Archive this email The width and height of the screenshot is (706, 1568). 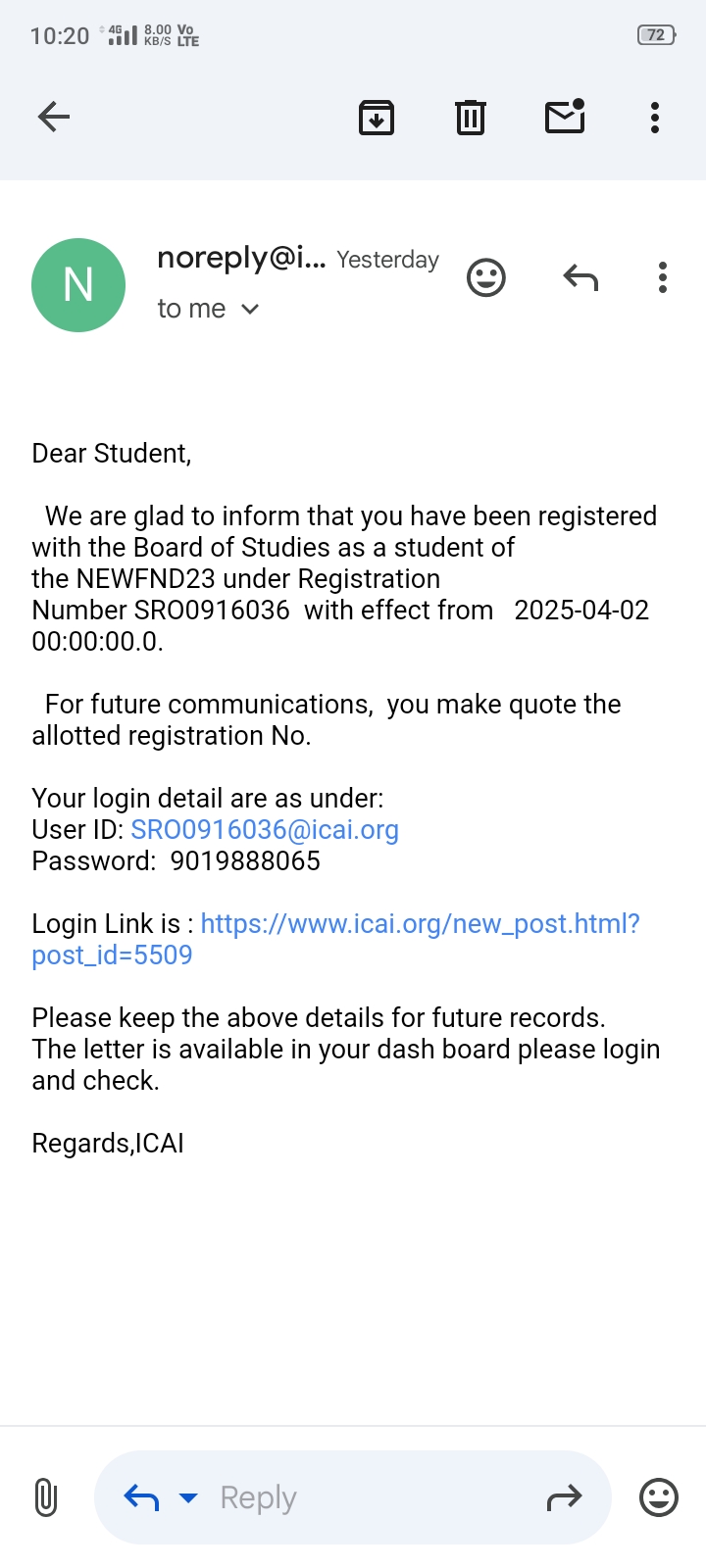tap(377, 118)
